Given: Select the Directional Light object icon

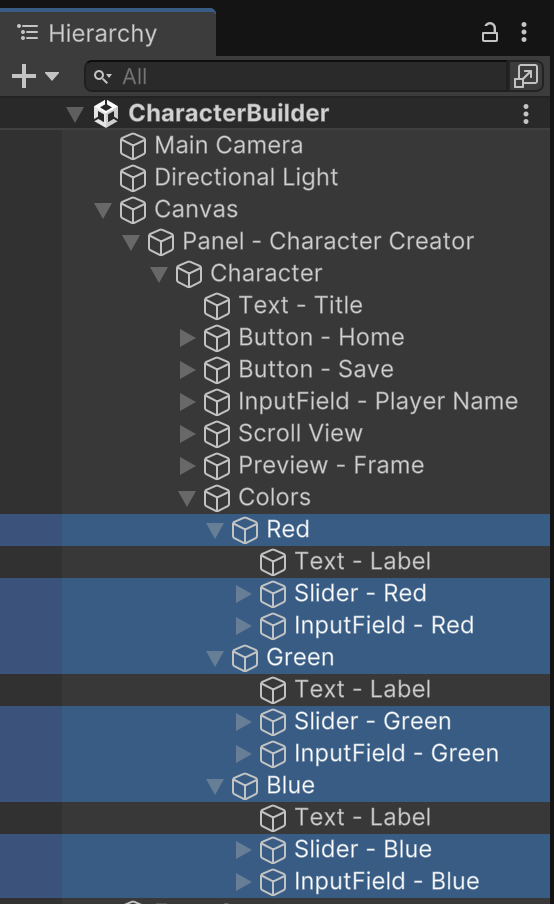Looking at the screenshot, I should coord(133,178).
